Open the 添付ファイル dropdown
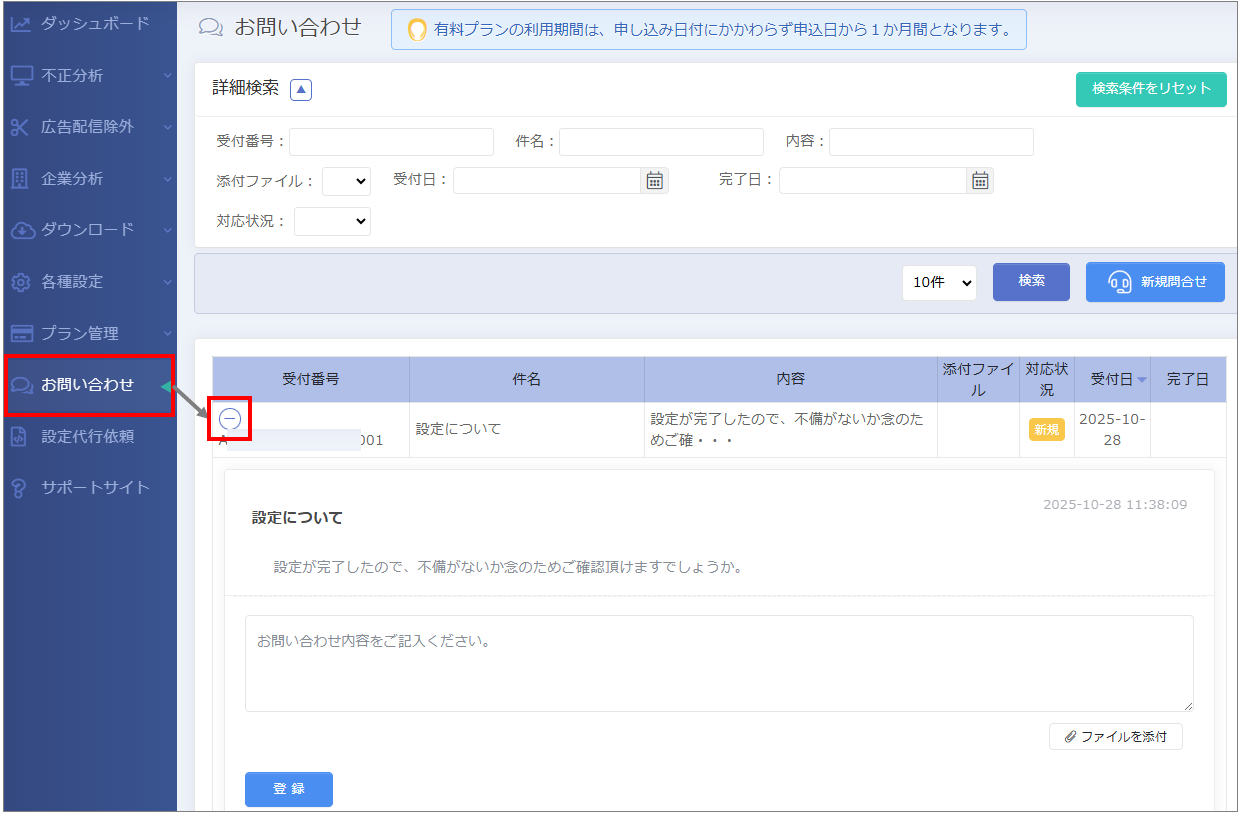 click(346, 181)
